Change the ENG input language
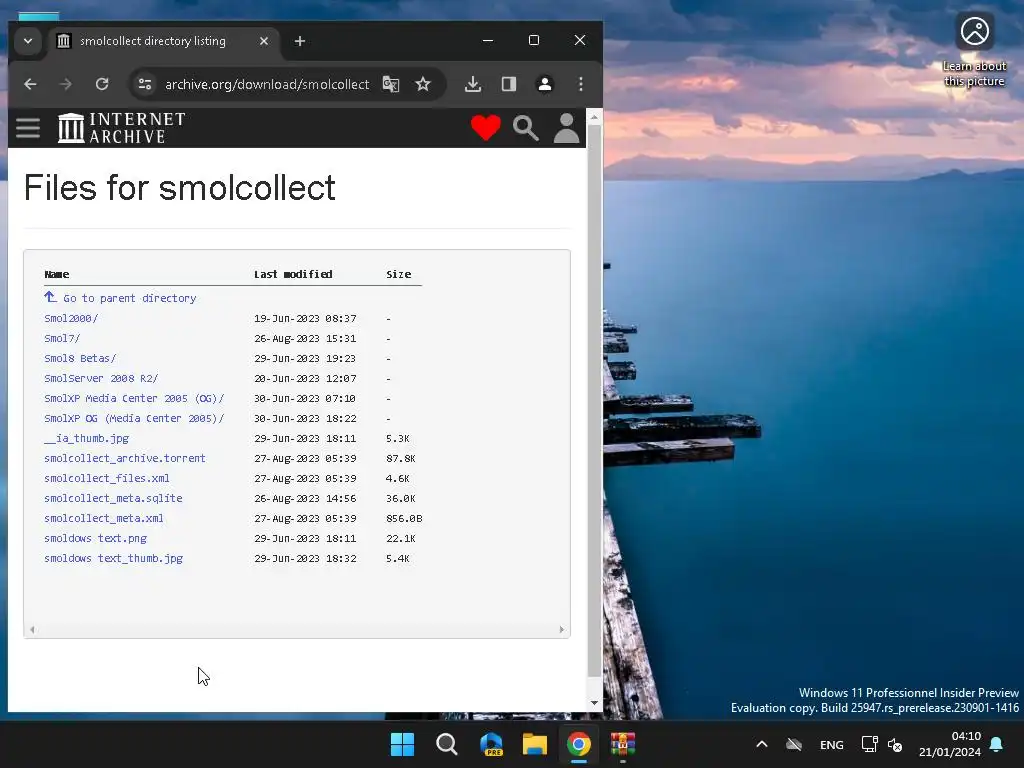Viewport: 1024px width, 768px height. coord(831,744)
